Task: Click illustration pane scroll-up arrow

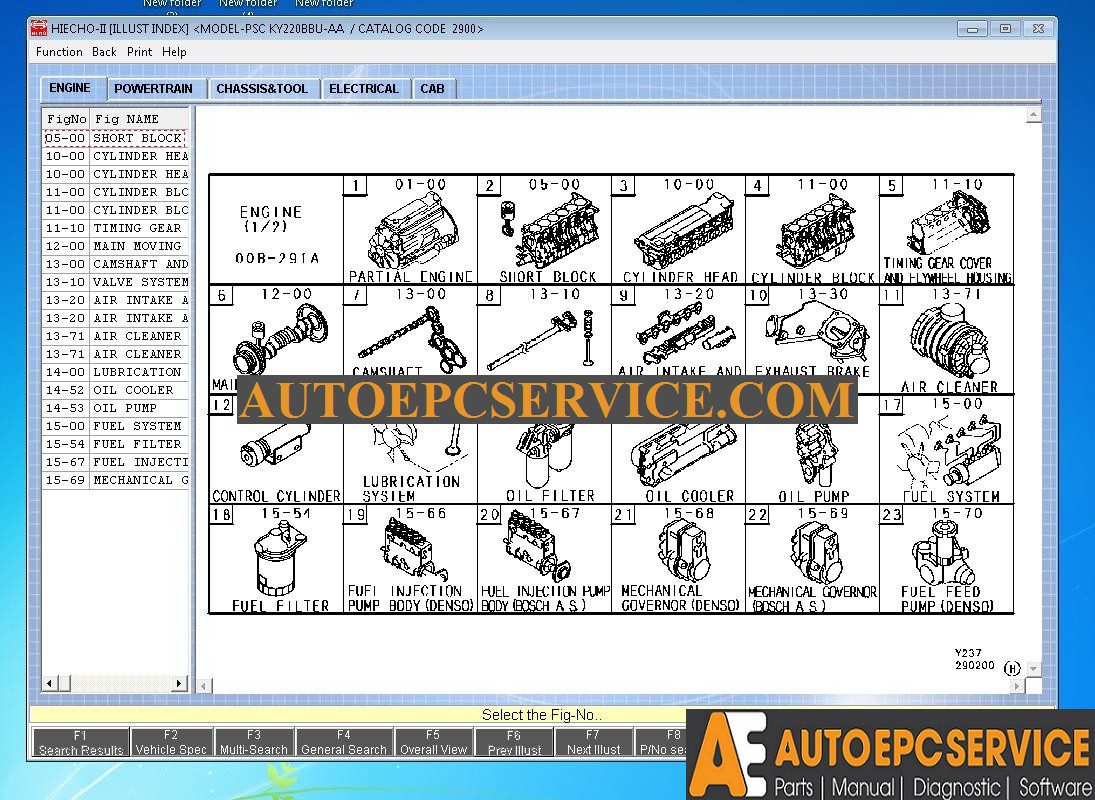Action: pos(1034,115)
